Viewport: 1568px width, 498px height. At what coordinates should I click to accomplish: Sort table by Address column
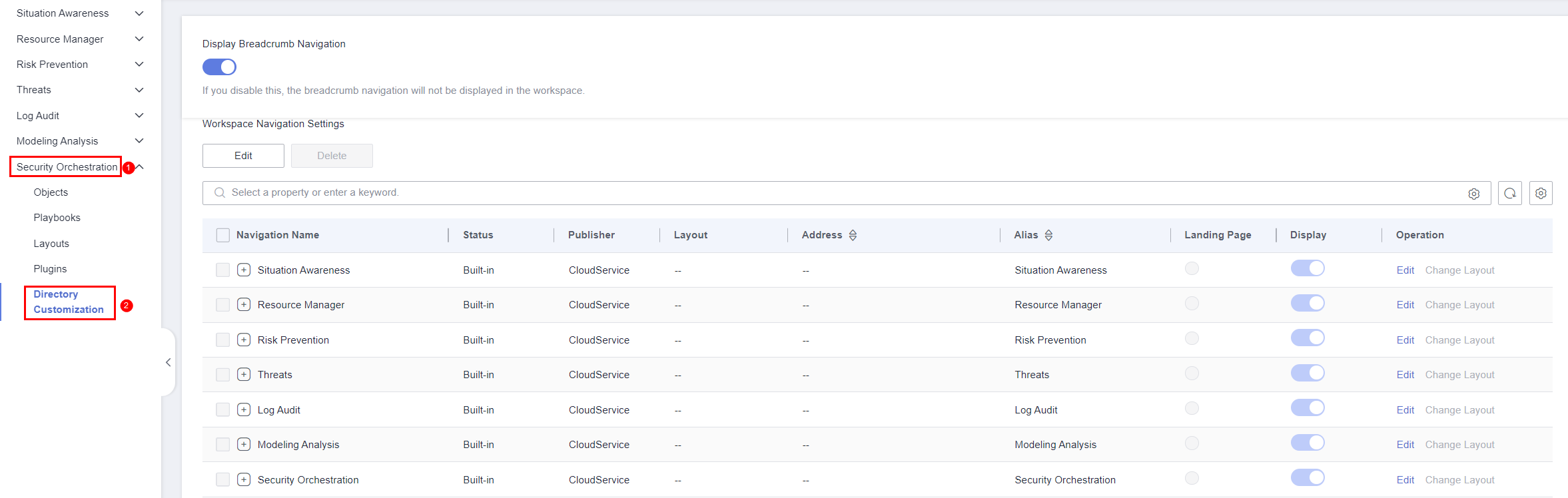853,235
